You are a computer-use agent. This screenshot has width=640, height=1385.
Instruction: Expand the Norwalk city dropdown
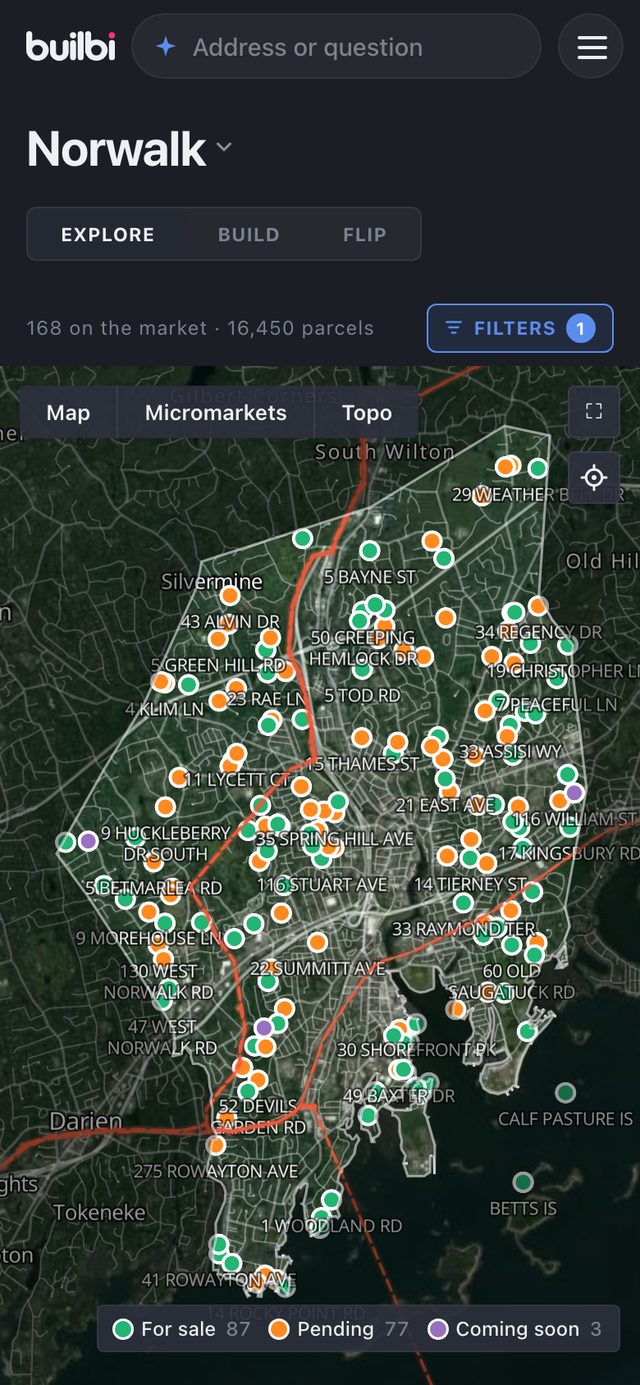[x=224, y=148]
